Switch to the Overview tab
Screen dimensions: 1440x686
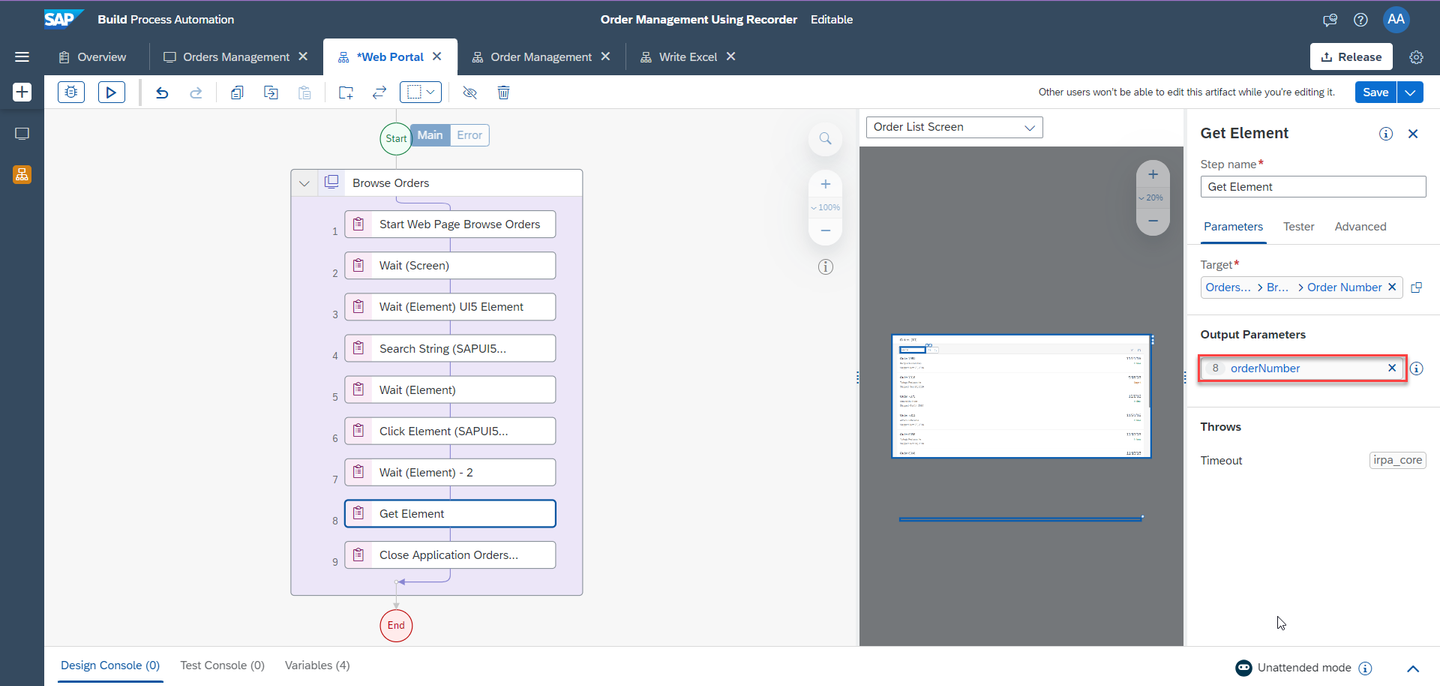pos(92,57)
